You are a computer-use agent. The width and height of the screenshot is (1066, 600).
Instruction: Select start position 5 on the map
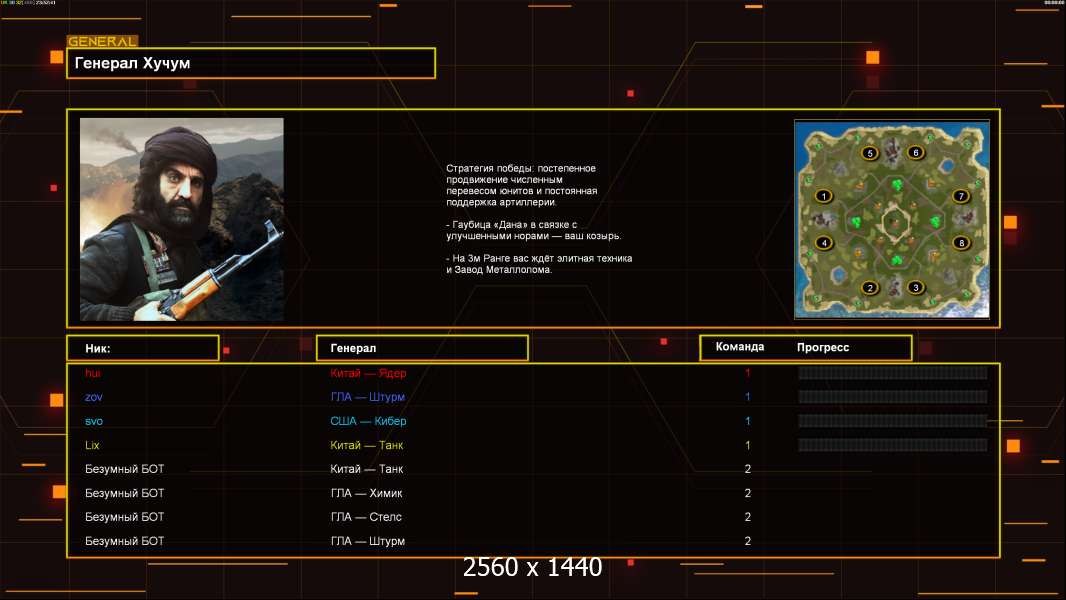(870, 153)
